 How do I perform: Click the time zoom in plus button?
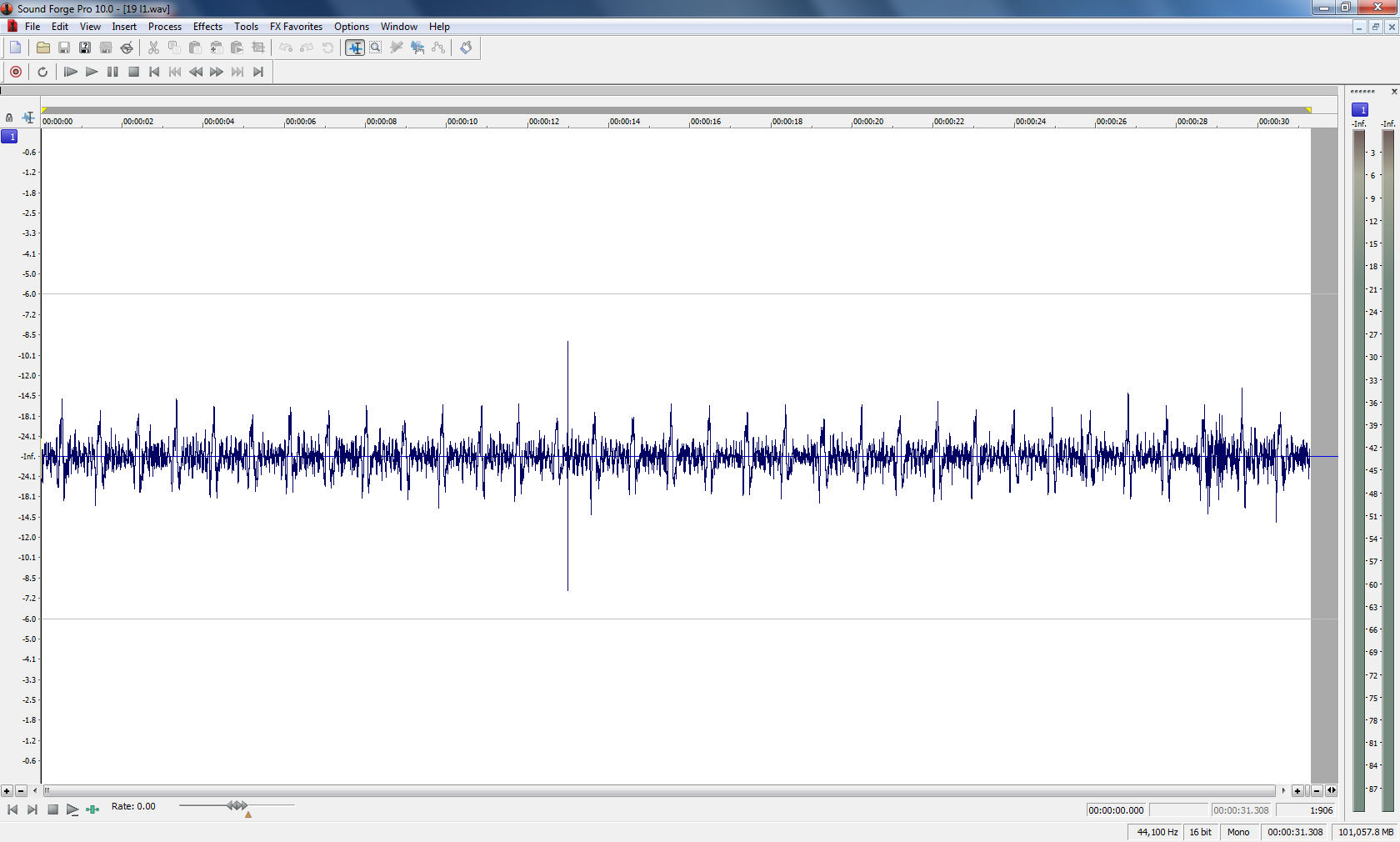click(1297, 790)
